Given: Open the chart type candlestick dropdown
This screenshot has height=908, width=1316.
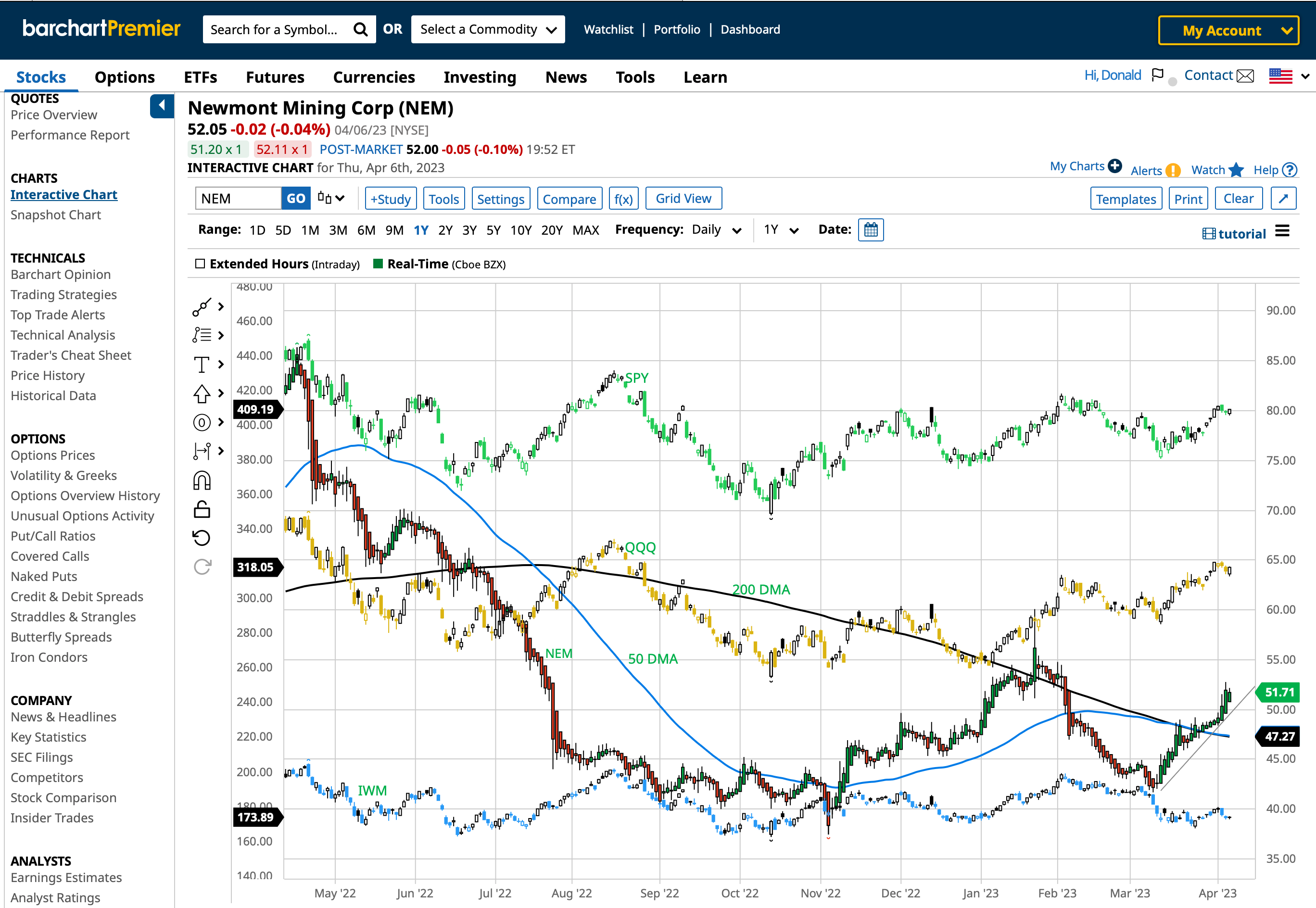Looking at the screenshot, I should pyautogui.click(x=331, y=198).
